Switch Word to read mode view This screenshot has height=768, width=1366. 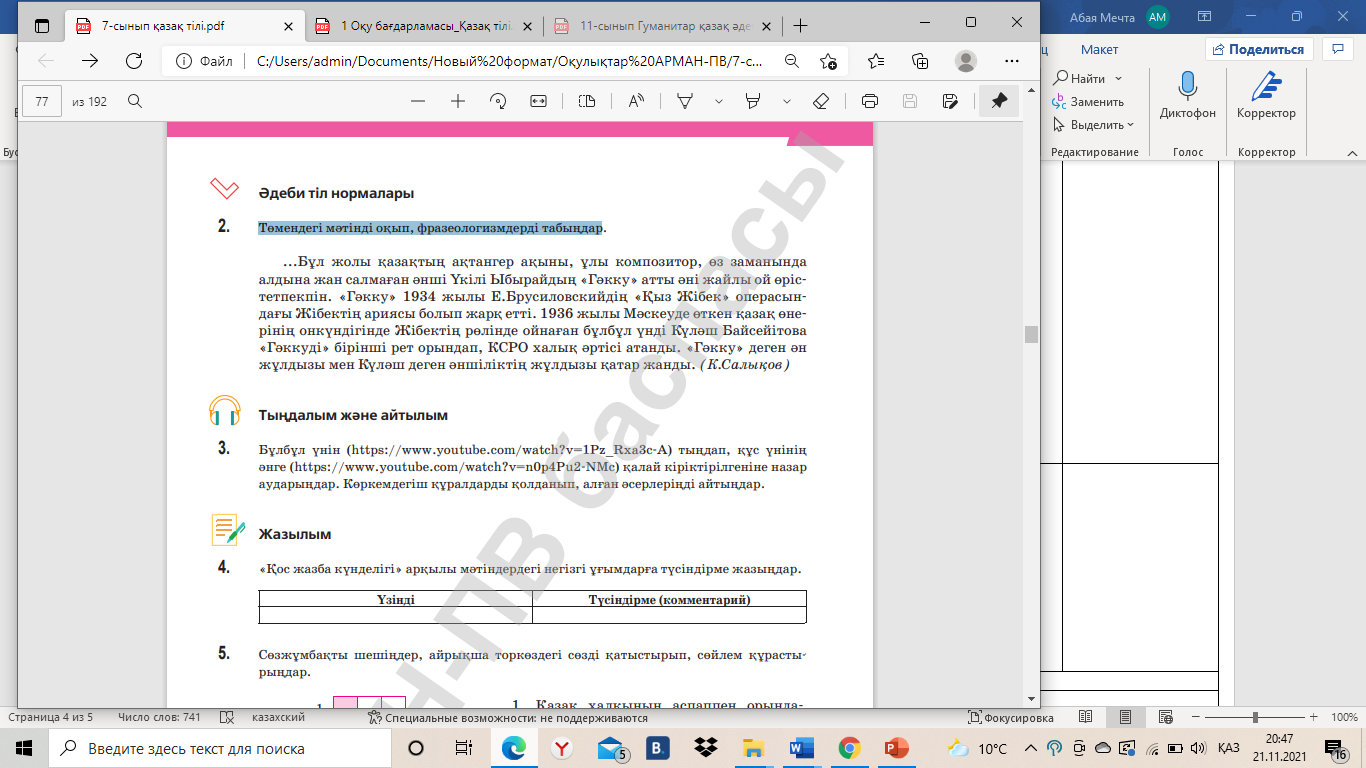[x=1088, y=718]
